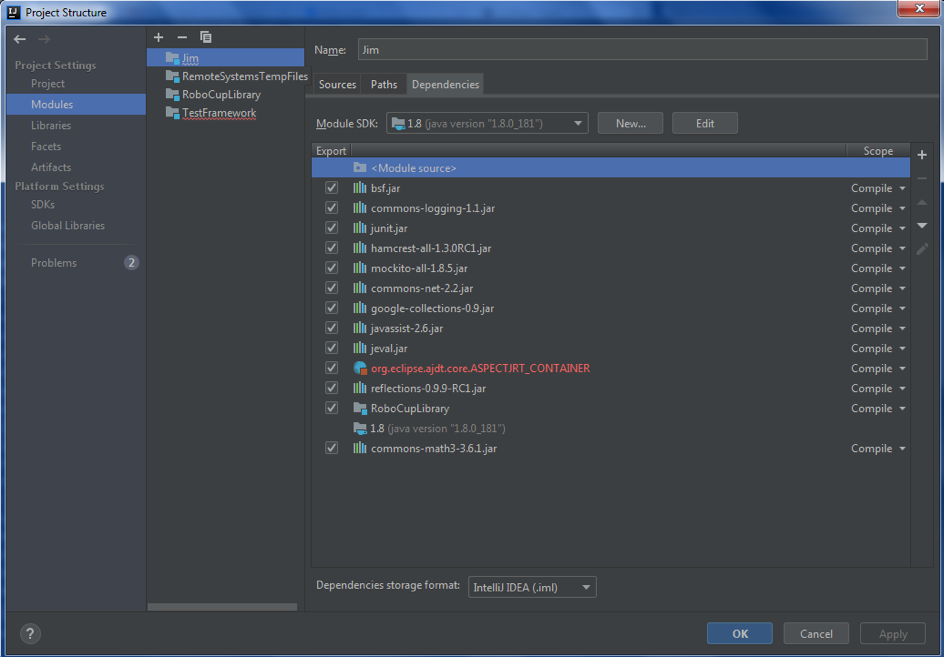Viewport: 944px width, 657px height.
Task: Click the forward navigation arrow
Action: coord(44,39)
